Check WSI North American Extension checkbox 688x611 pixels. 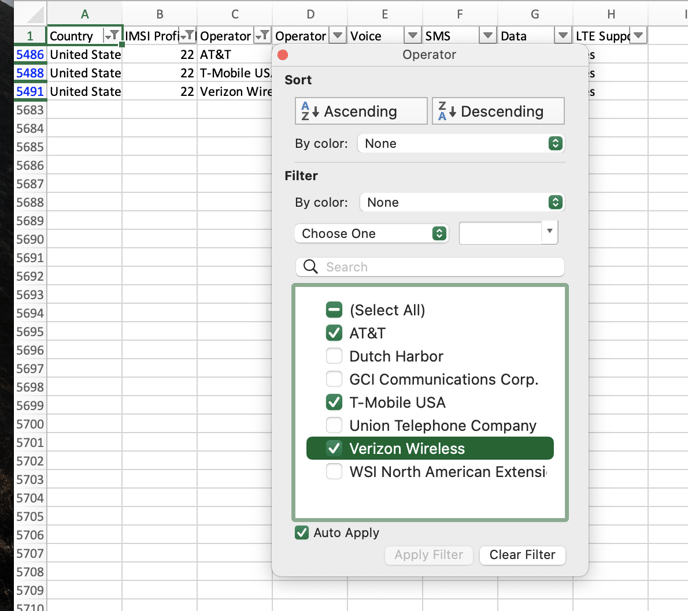(334, 472)
